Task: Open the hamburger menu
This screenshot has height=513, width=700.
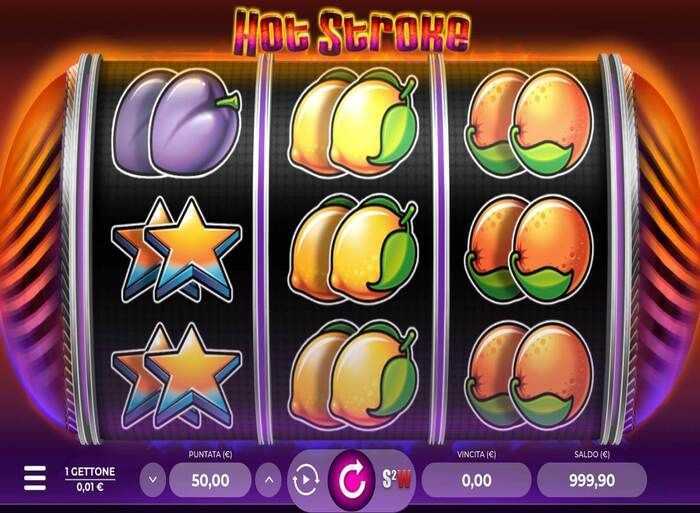Action: (35, 479)
